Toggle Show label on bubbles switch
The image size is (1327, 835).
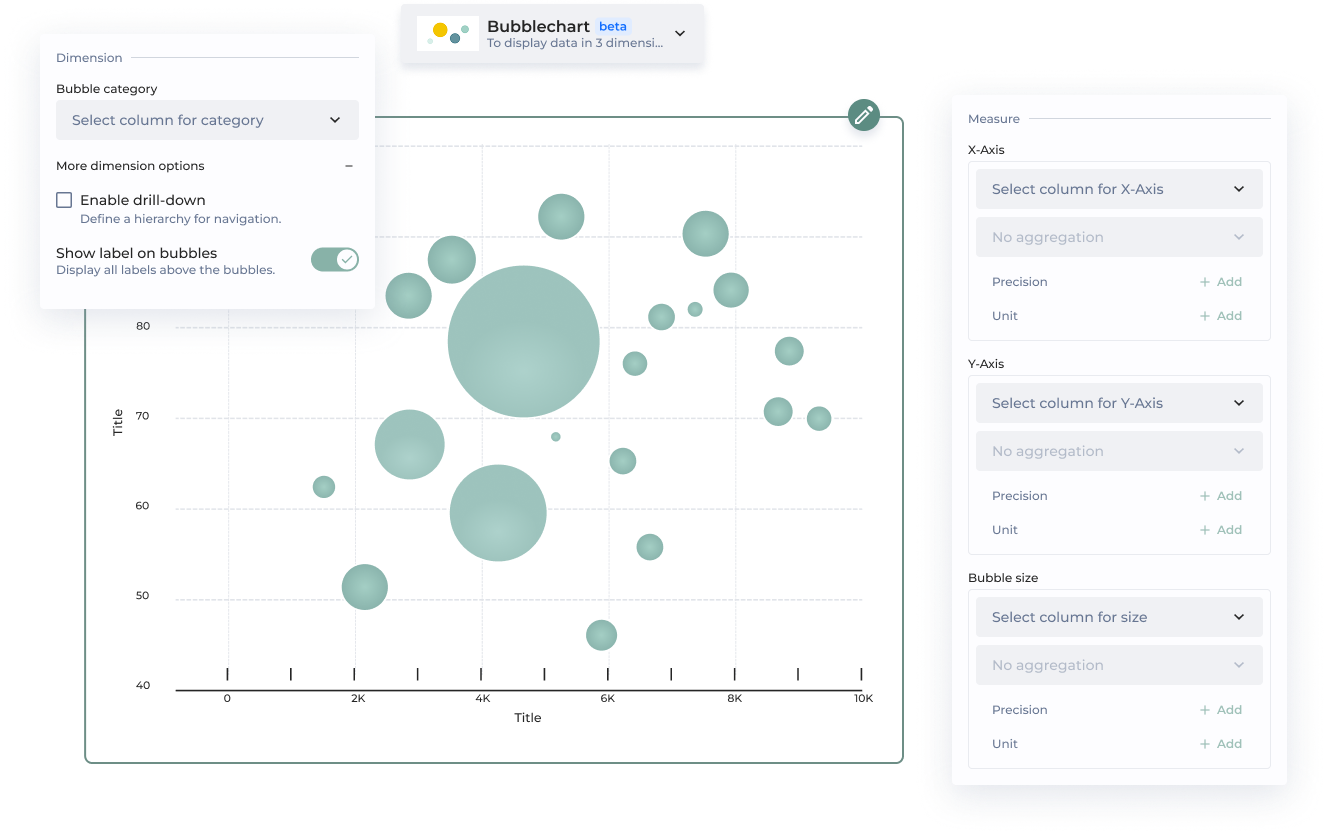pyautogui.click(x=334, y=260)
